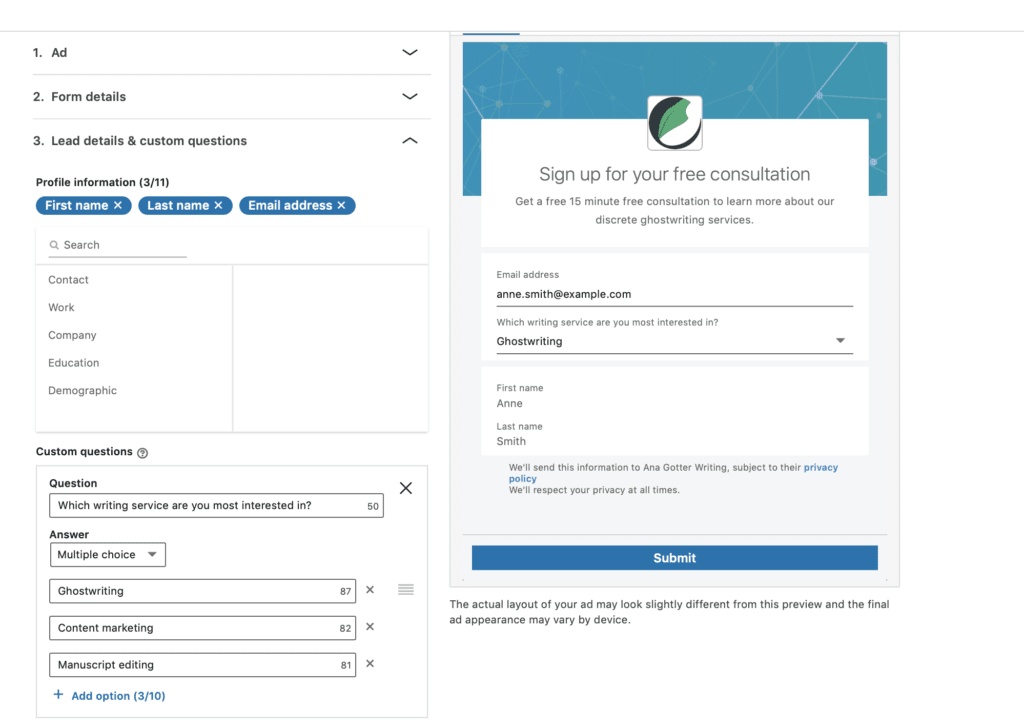Select the Contact profile category
Viewport: 1024px width, 728px height.
pyautogui.click(x=69, y=280)
